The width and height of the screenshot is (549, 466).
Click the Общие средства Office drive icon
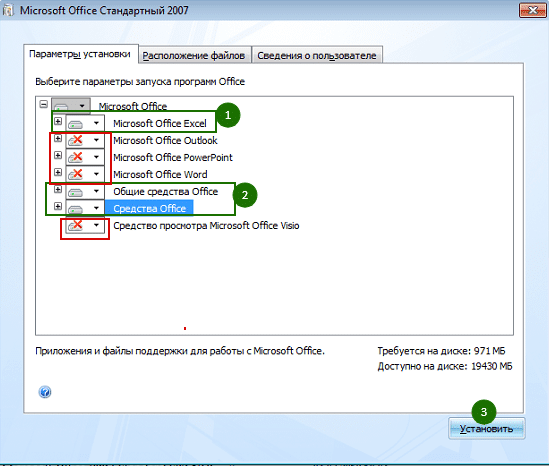click(x=75, y=192)
